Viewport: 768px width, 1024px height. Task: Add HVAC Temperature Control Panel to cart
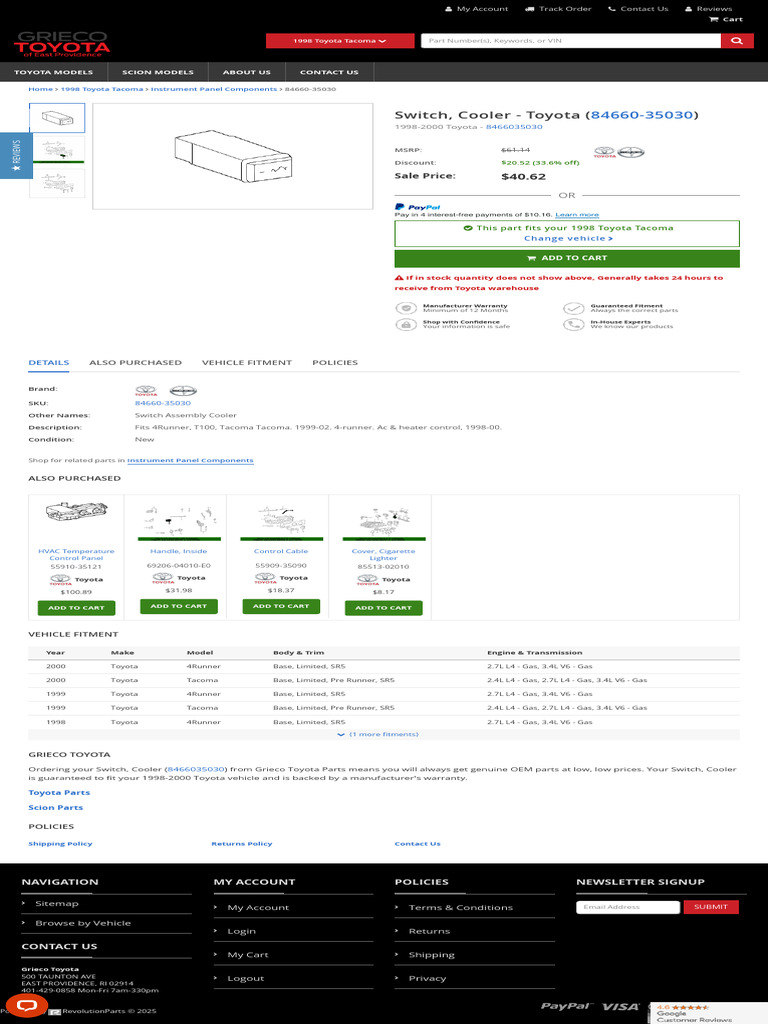pos(76,608)
